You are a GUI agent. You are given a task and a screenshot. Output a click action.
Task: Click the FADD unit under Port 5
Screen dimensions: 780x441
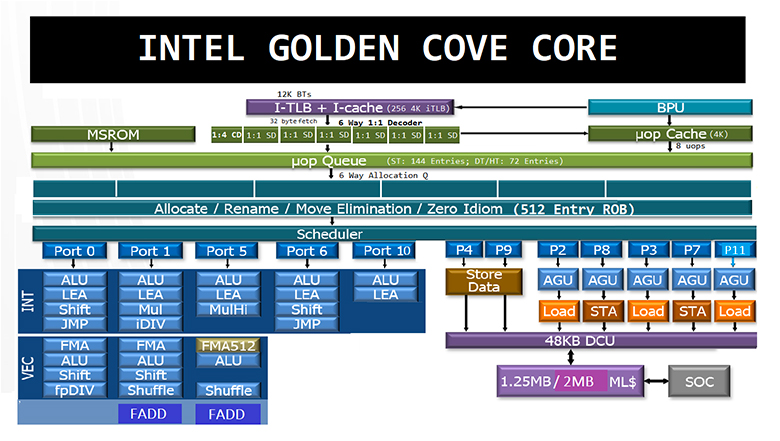tap(227, 414)
